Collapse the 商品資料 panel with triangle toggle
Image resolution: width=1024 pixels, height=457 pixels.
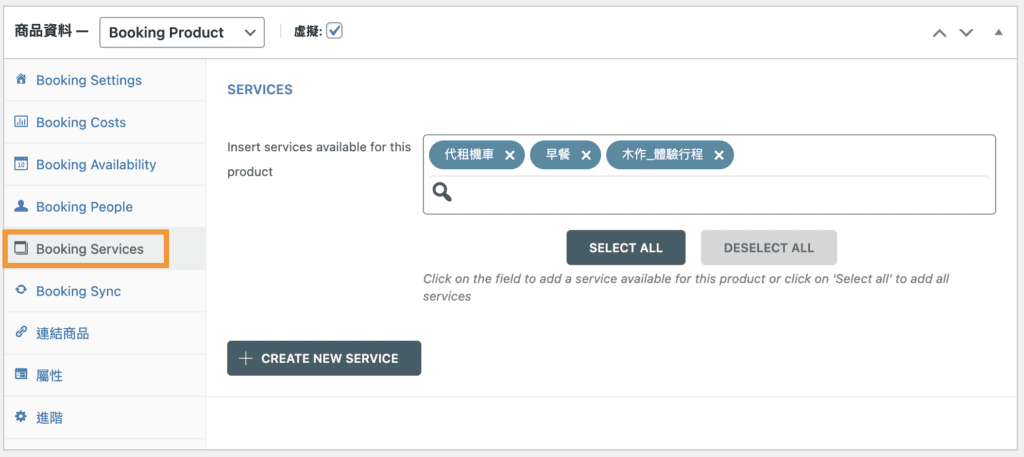coord(998,33)
